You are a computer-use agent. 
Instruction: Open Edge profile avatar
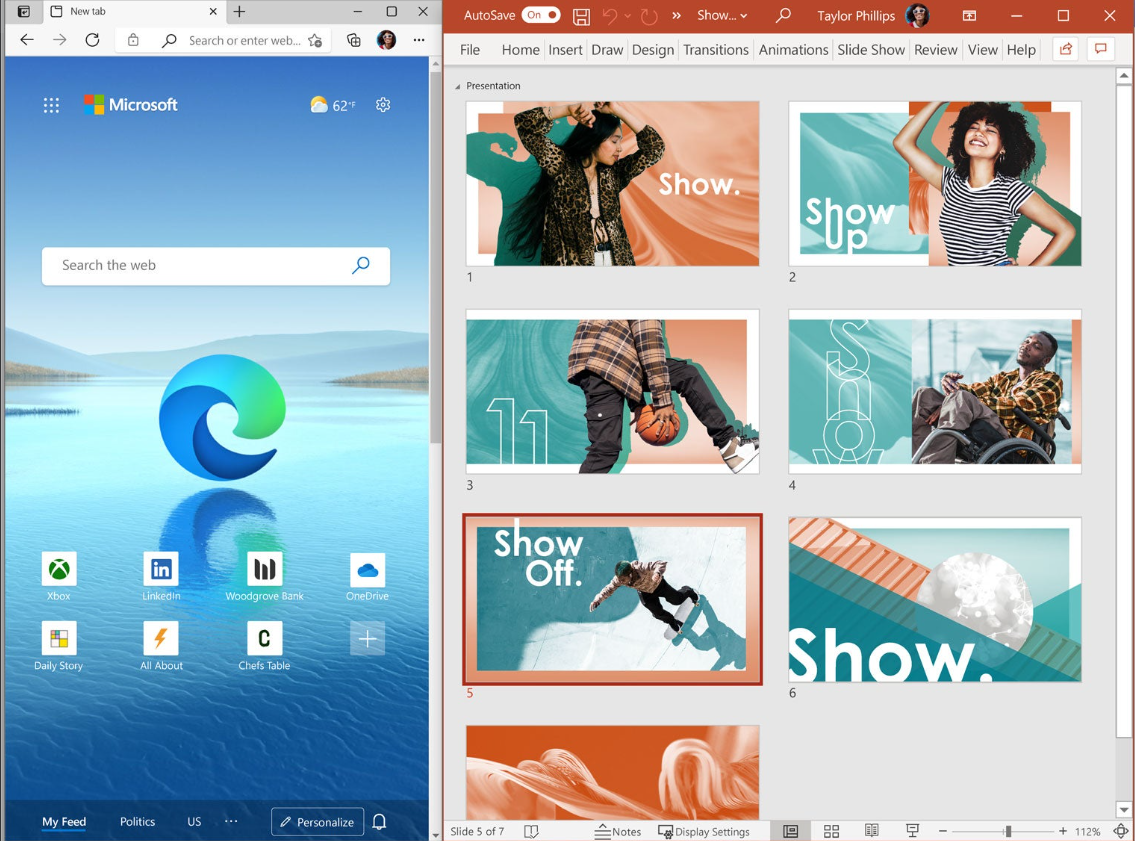(387, 40)
